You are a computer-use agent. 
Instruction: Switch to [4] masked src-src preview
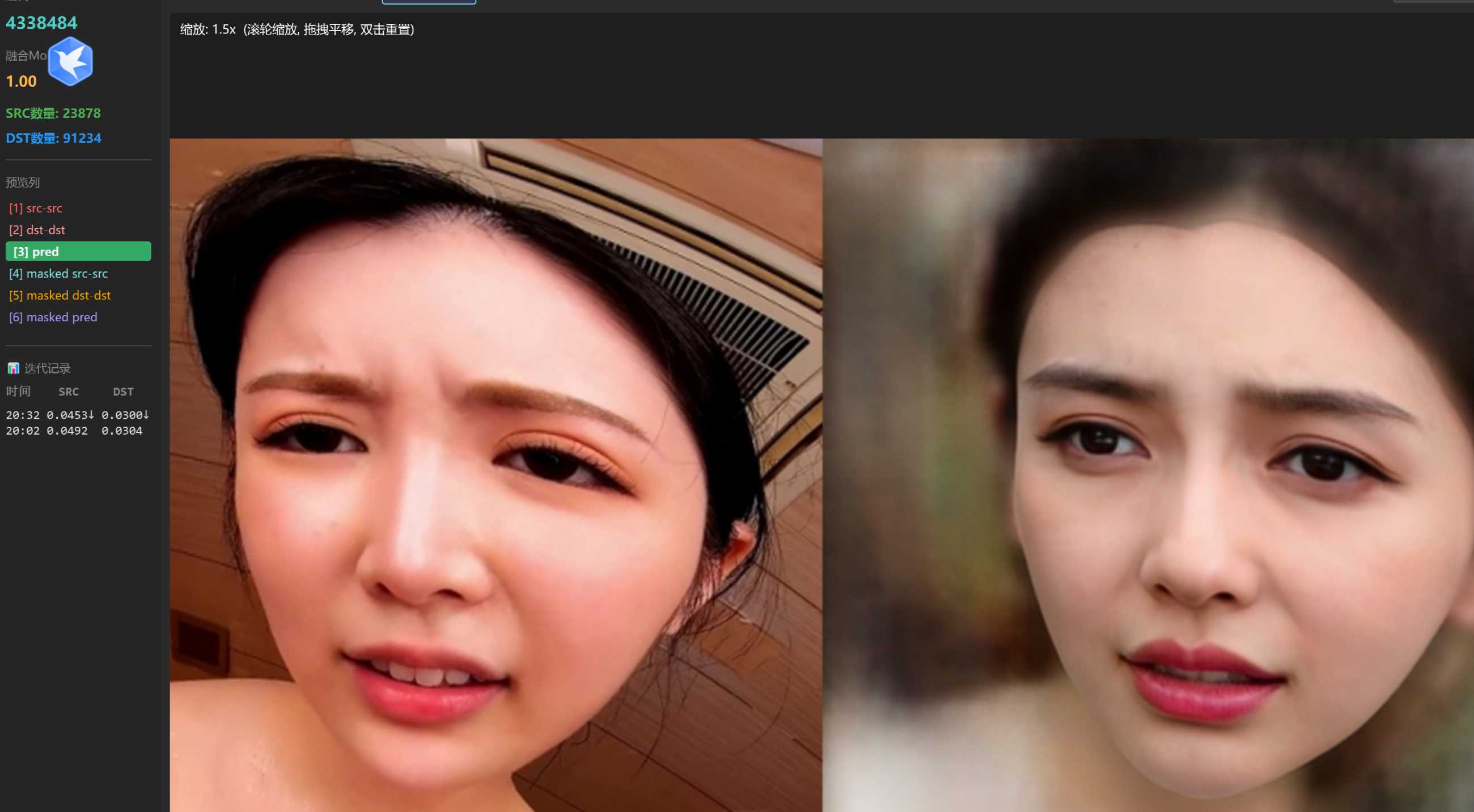[58, 273]
